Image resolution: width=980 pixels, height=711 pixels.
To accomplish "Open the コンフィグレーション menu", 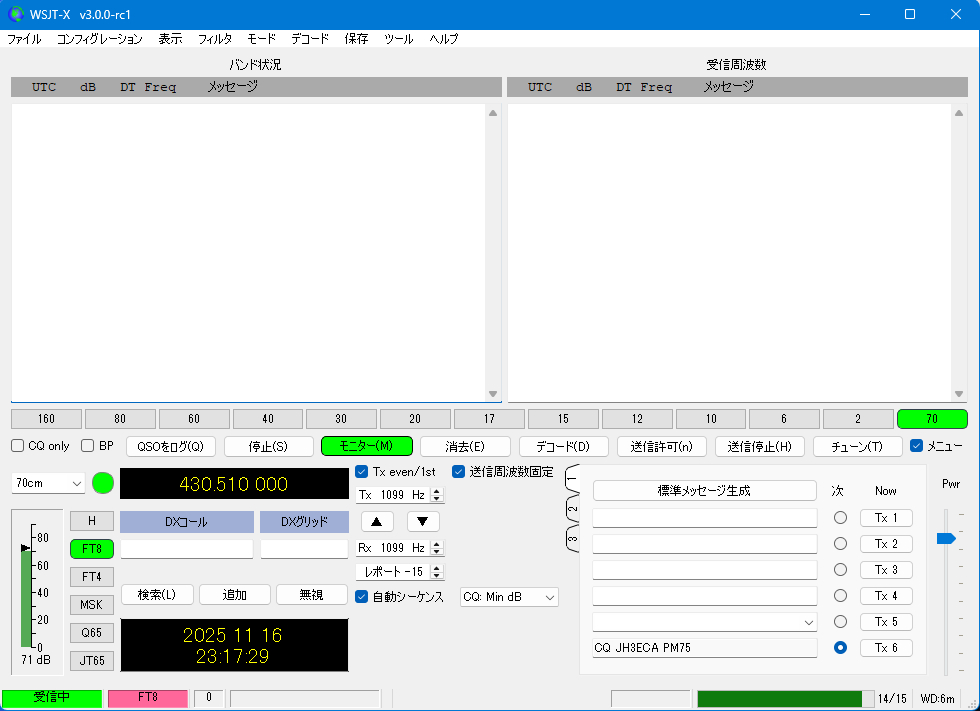I will click(99, 39).
